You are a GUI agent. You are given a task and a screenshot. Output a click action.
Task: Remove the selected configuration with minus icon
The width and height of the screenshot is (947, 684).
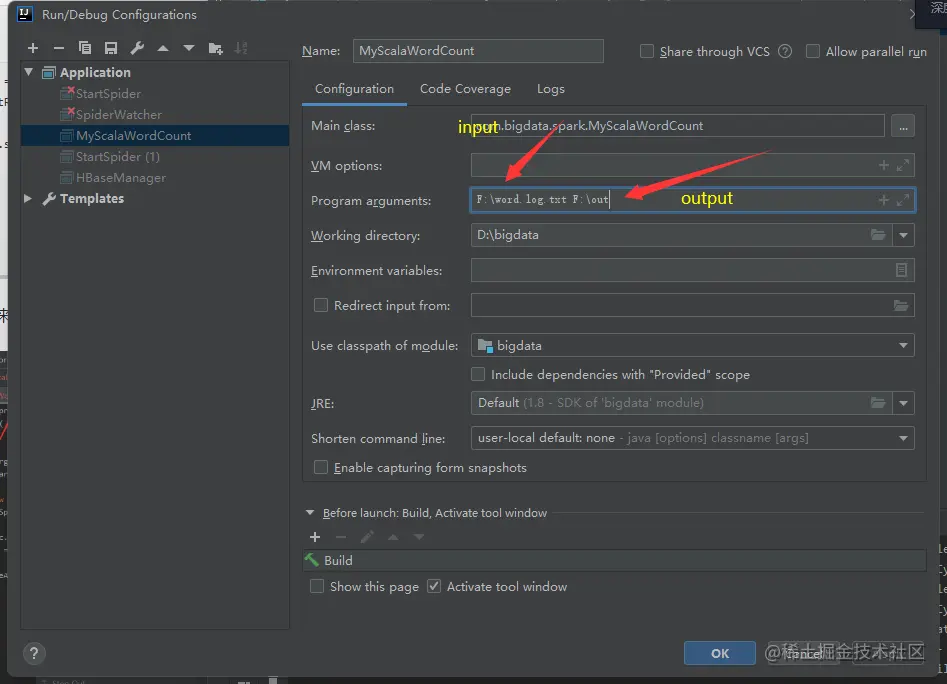(59, 48)
